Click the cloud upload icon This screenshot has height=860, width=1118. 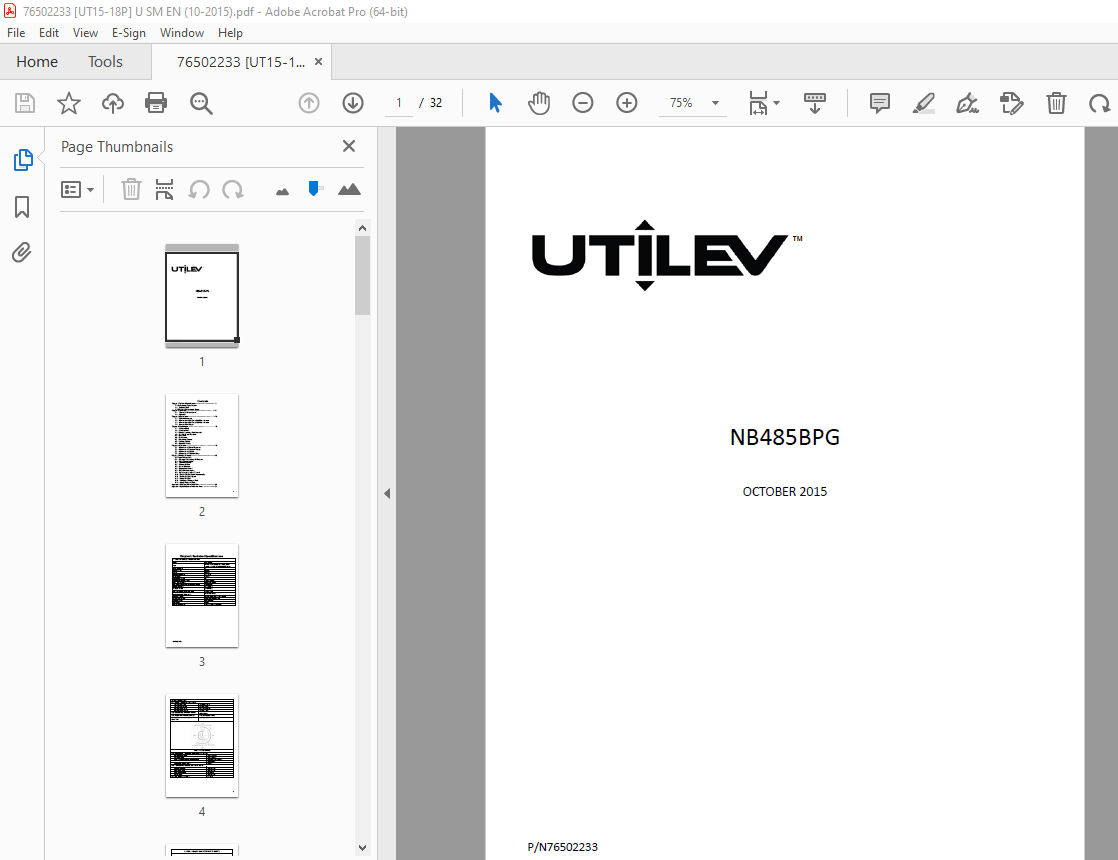(x=113, y=103)
